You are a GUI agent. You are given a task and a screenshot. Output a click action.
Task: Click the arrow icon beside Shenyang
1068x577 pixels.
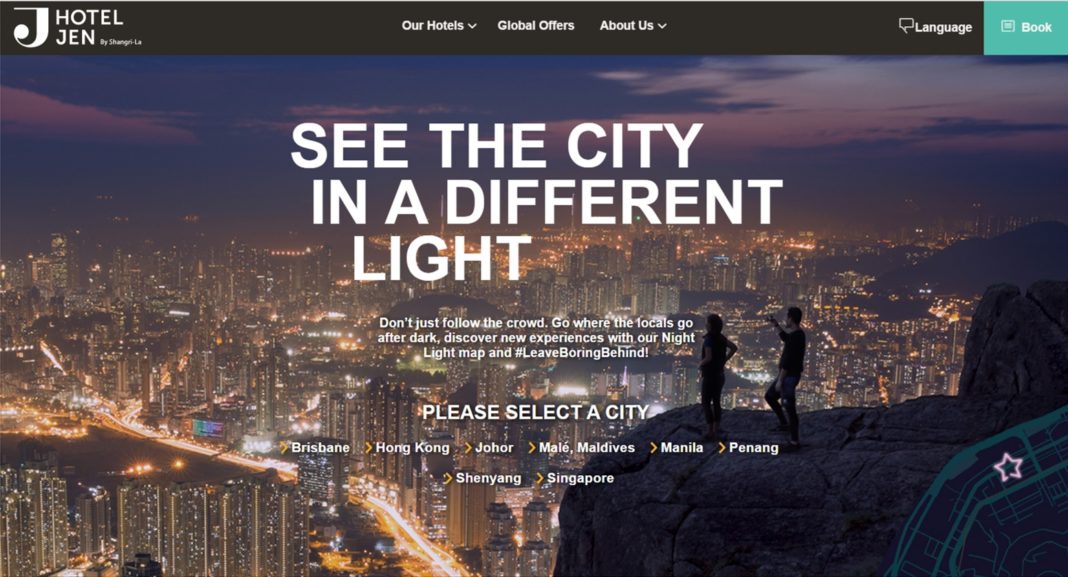point(447,478)
